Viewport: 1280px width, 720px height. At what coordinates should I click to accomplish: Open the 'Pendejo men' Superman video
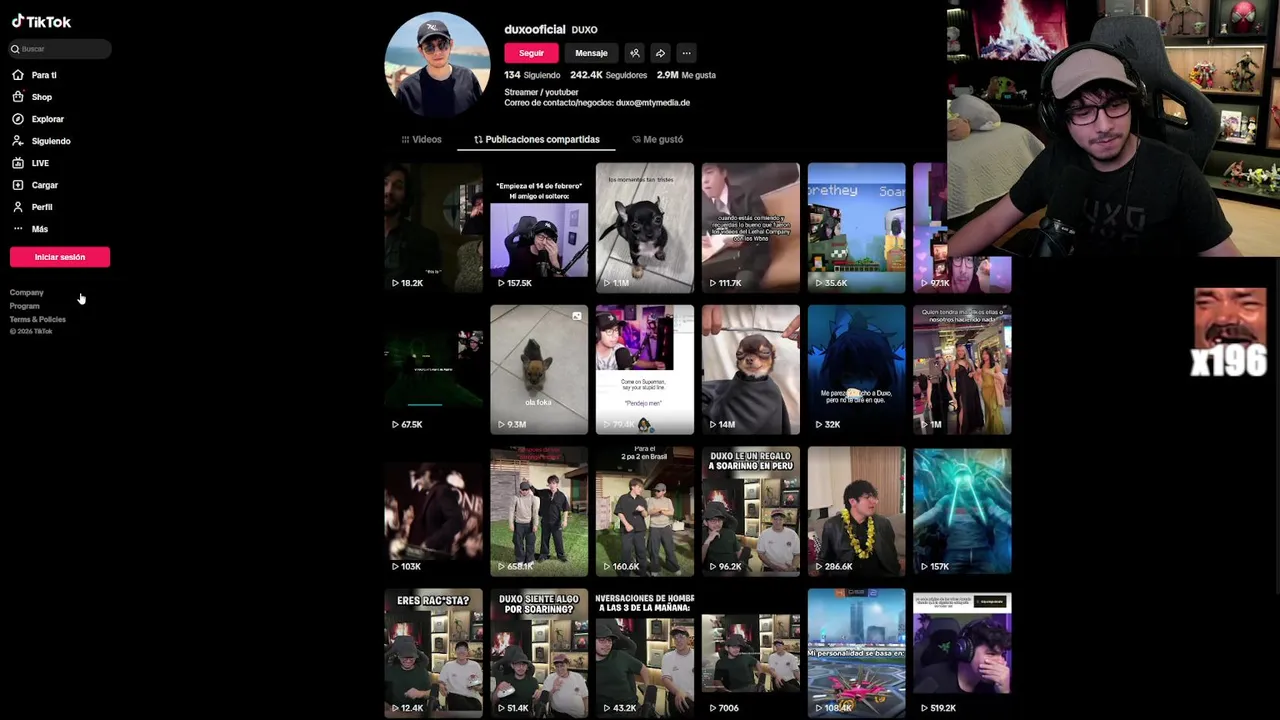(x=645, y=369)
